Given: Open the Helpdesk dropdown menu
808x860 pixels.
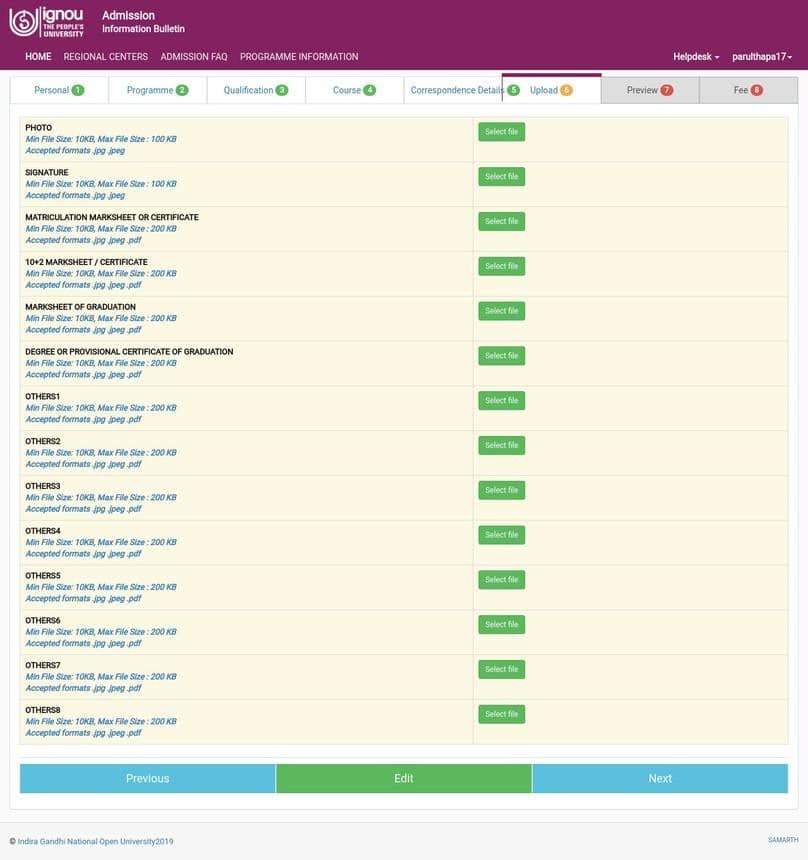Looking at the screenshot, I should coord(696,57).
